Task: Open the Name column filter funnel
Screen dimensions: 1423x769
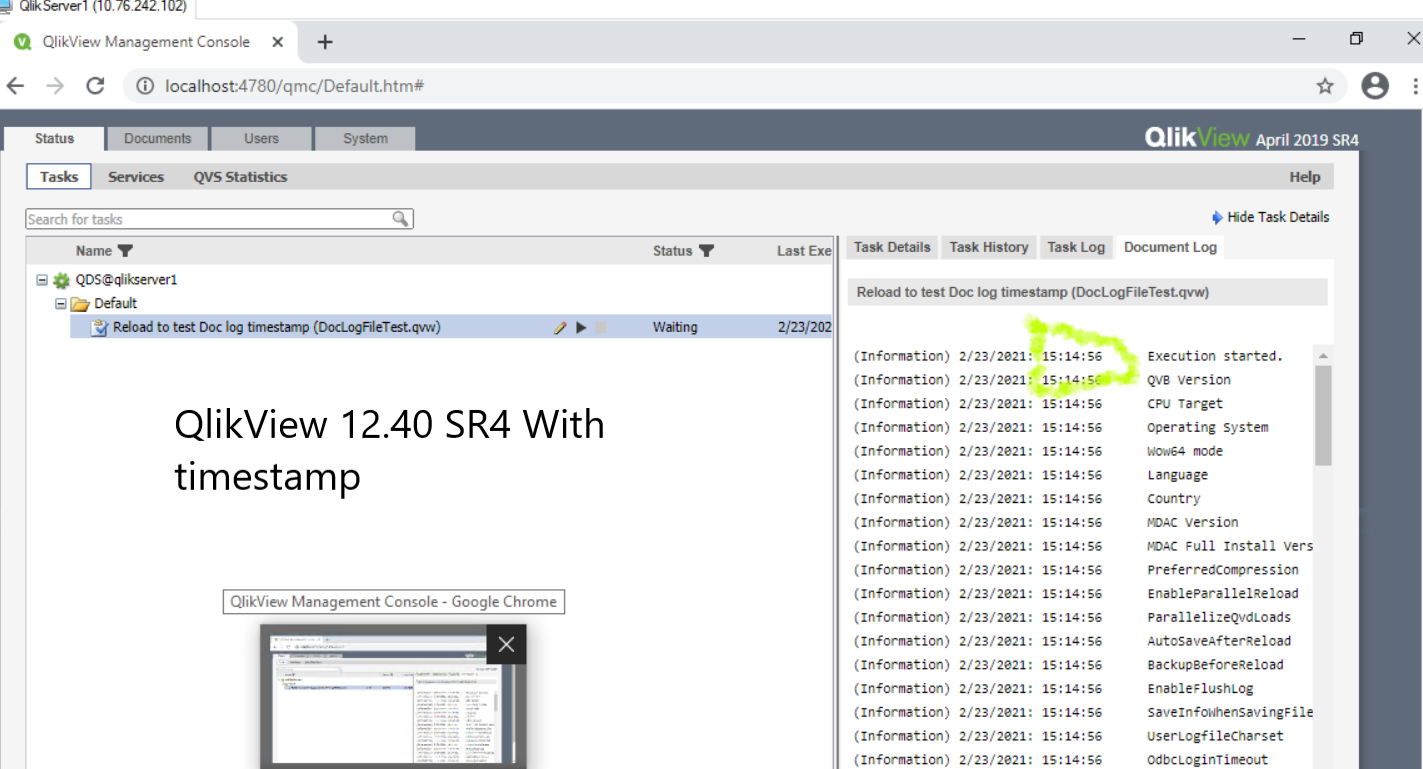Action: (x=127, y=251)
